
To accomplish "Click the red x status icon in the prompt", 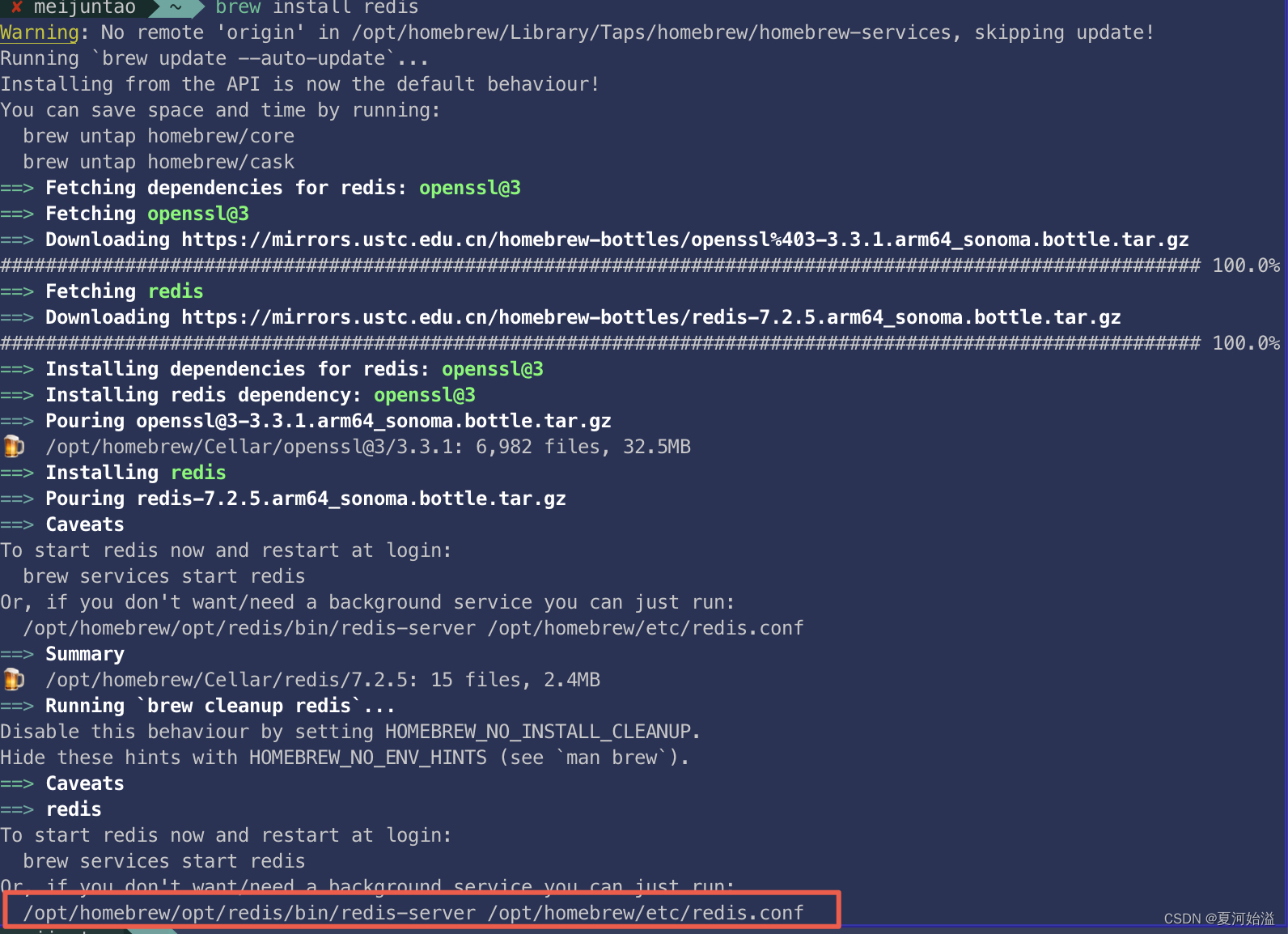I will [16, 7].
